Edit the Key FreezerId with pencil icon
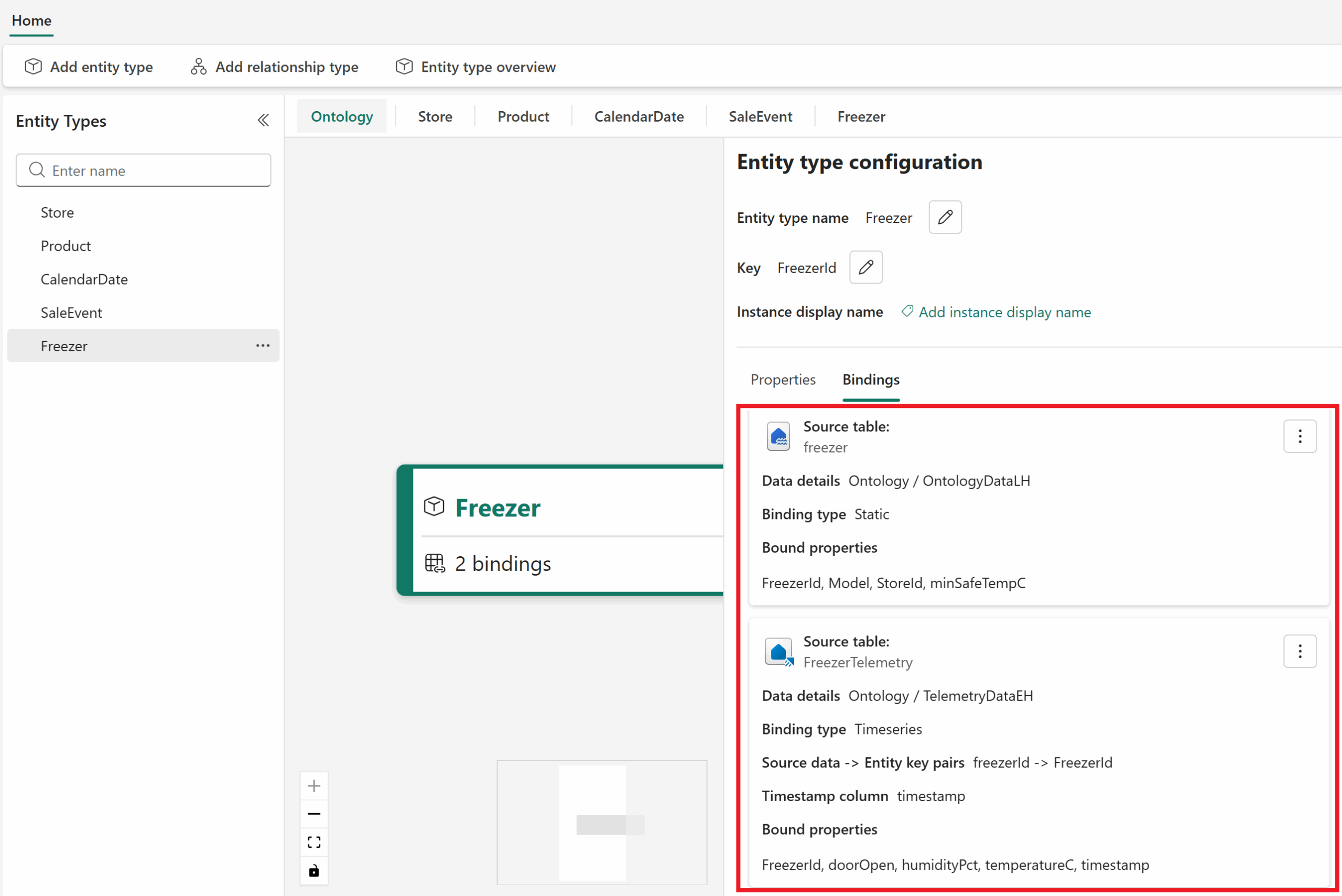Viewport: 1342px width, 896px height. pos(865,267)
